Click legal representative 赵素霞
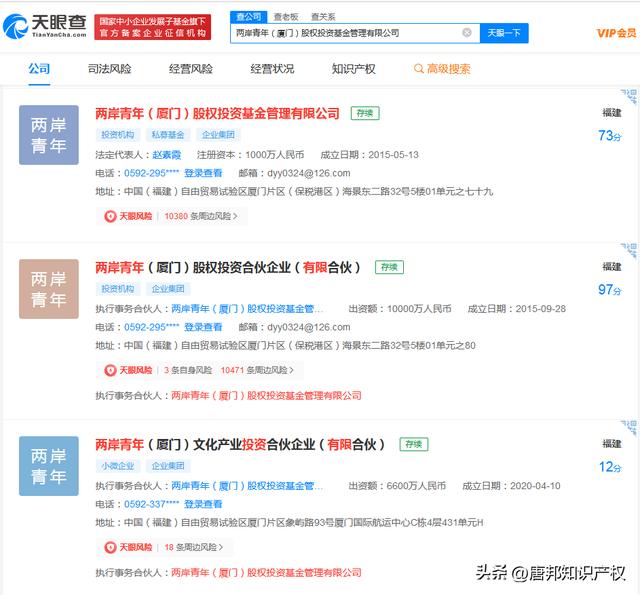The image size is (640, 595). (167, 155)
